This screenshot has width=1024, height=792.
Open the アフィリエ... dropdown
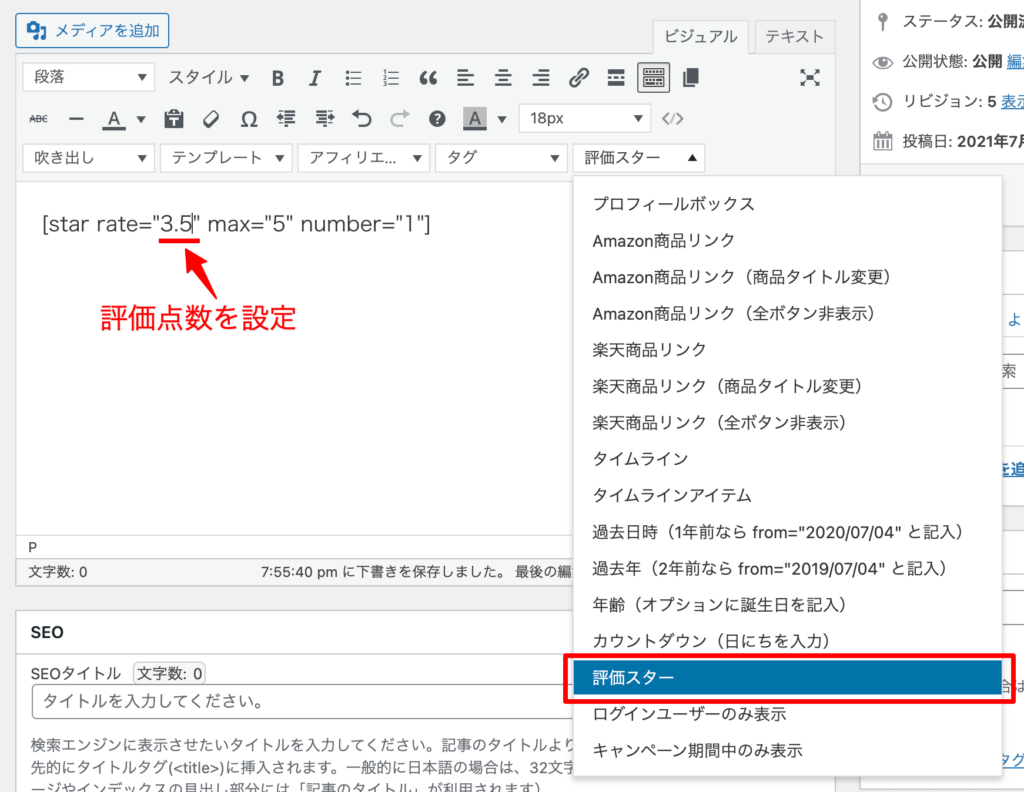click(x=364, y=158)
